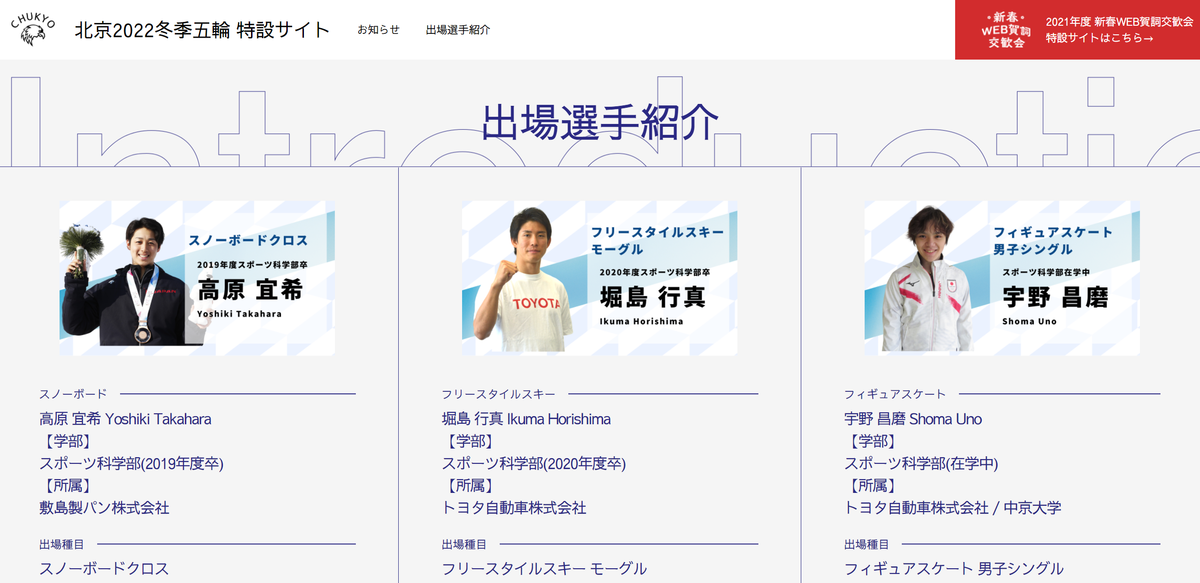Screen dimensions: 1200x583
Task: Open the 北京2022冬季五輪 特設サイト title link
Action: [x=202, y=30]
